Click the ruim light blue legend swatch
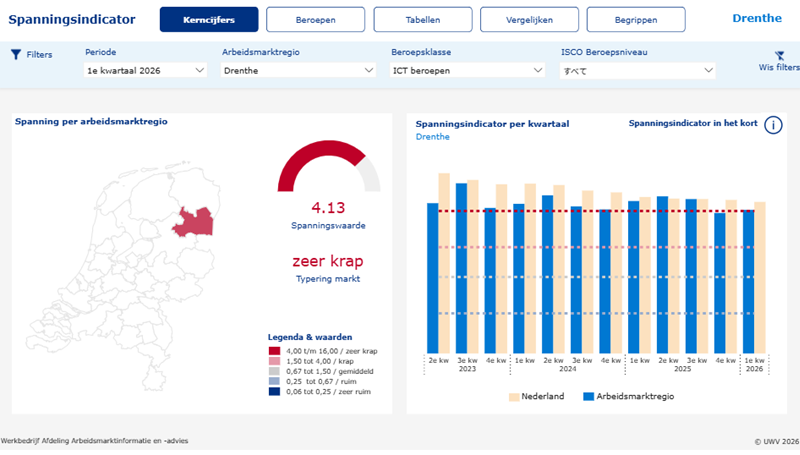The height and width of the screenshot is (455, 800). tap(274, 382)
